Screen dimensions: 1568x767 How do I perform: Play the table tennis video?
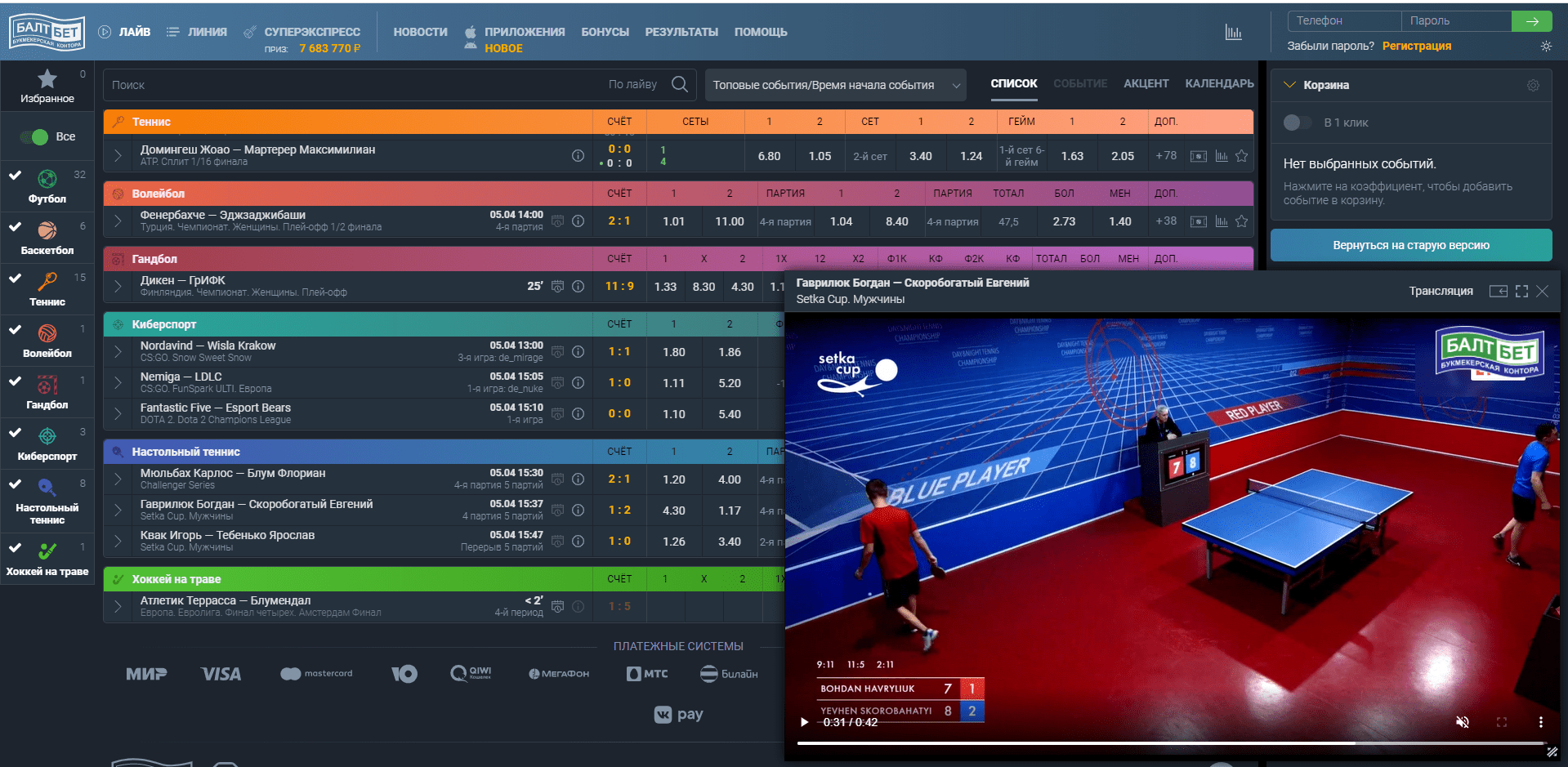(x=804, y=722)
